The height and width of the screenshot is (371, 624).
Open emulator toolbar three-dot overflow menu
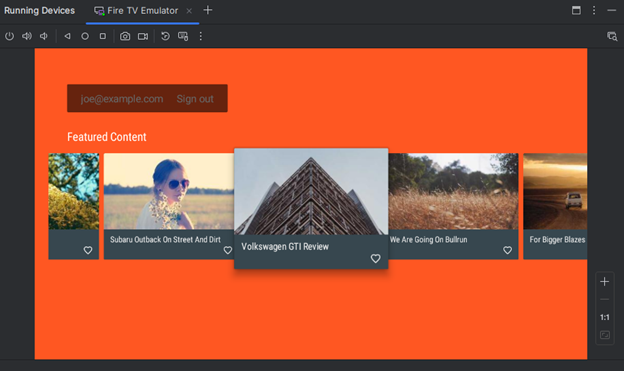coord(201,36)
